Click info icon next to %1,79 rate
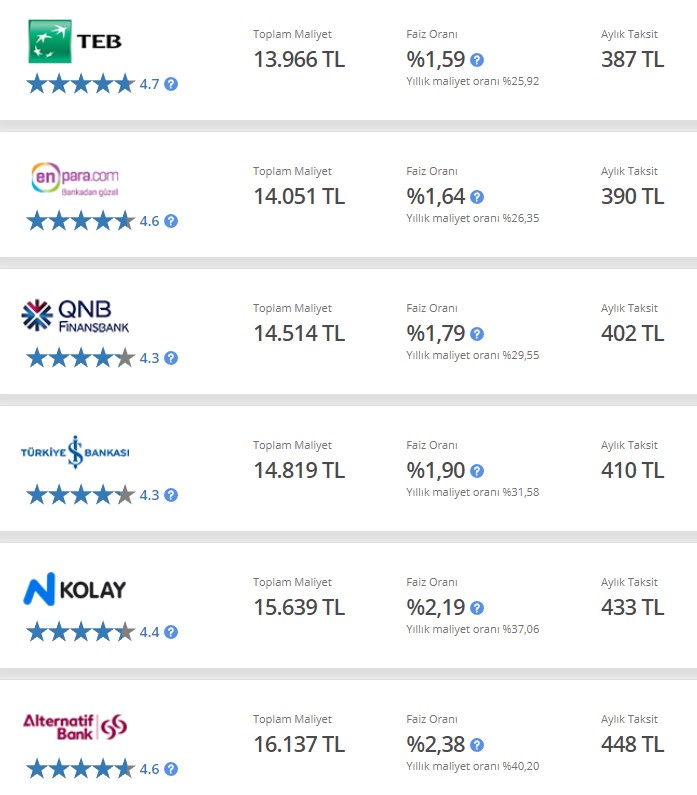The image size is (697, 795). click(x=477, y=334)
